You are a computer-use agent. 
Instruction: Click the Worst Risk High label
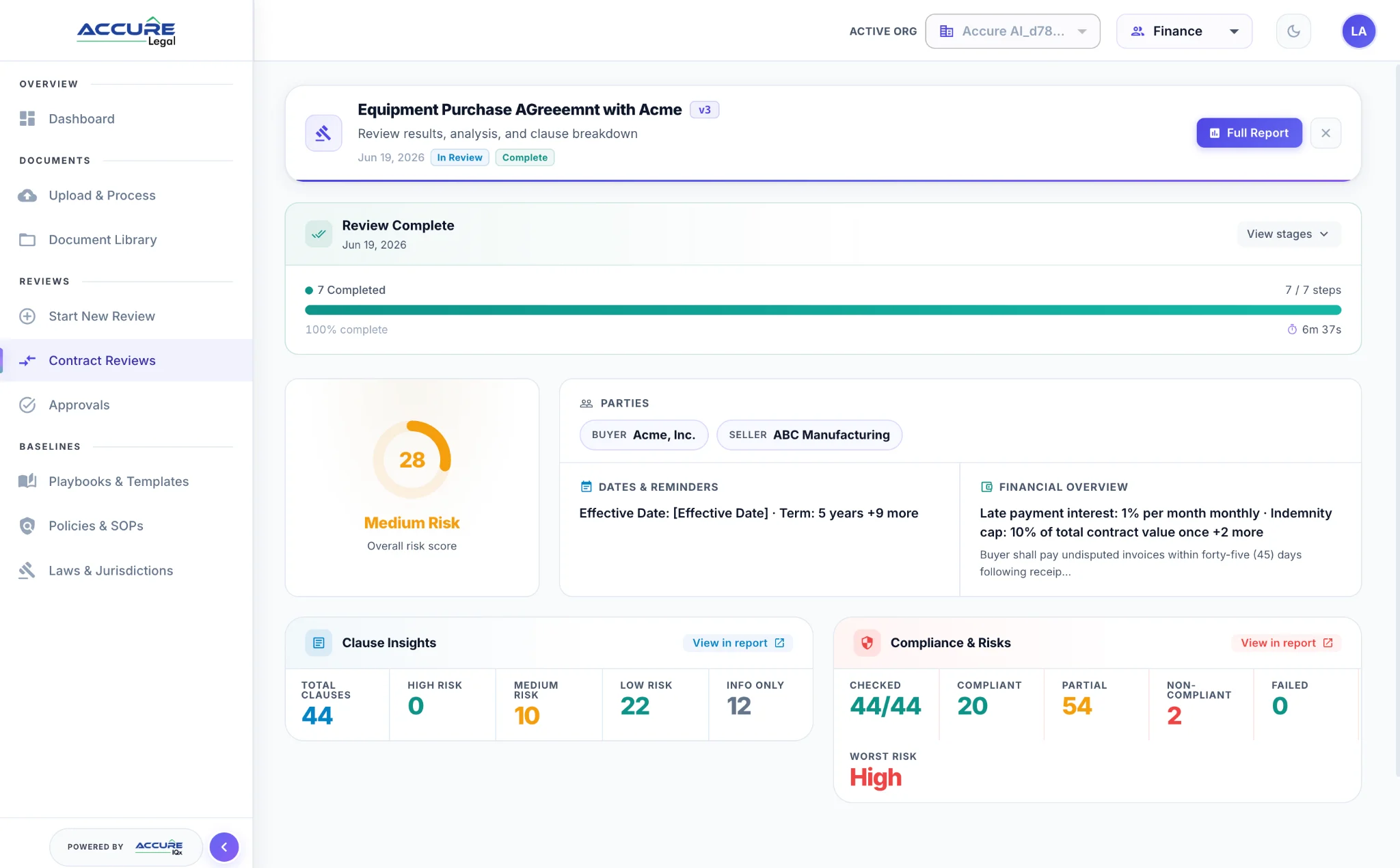tap(876, 778)
